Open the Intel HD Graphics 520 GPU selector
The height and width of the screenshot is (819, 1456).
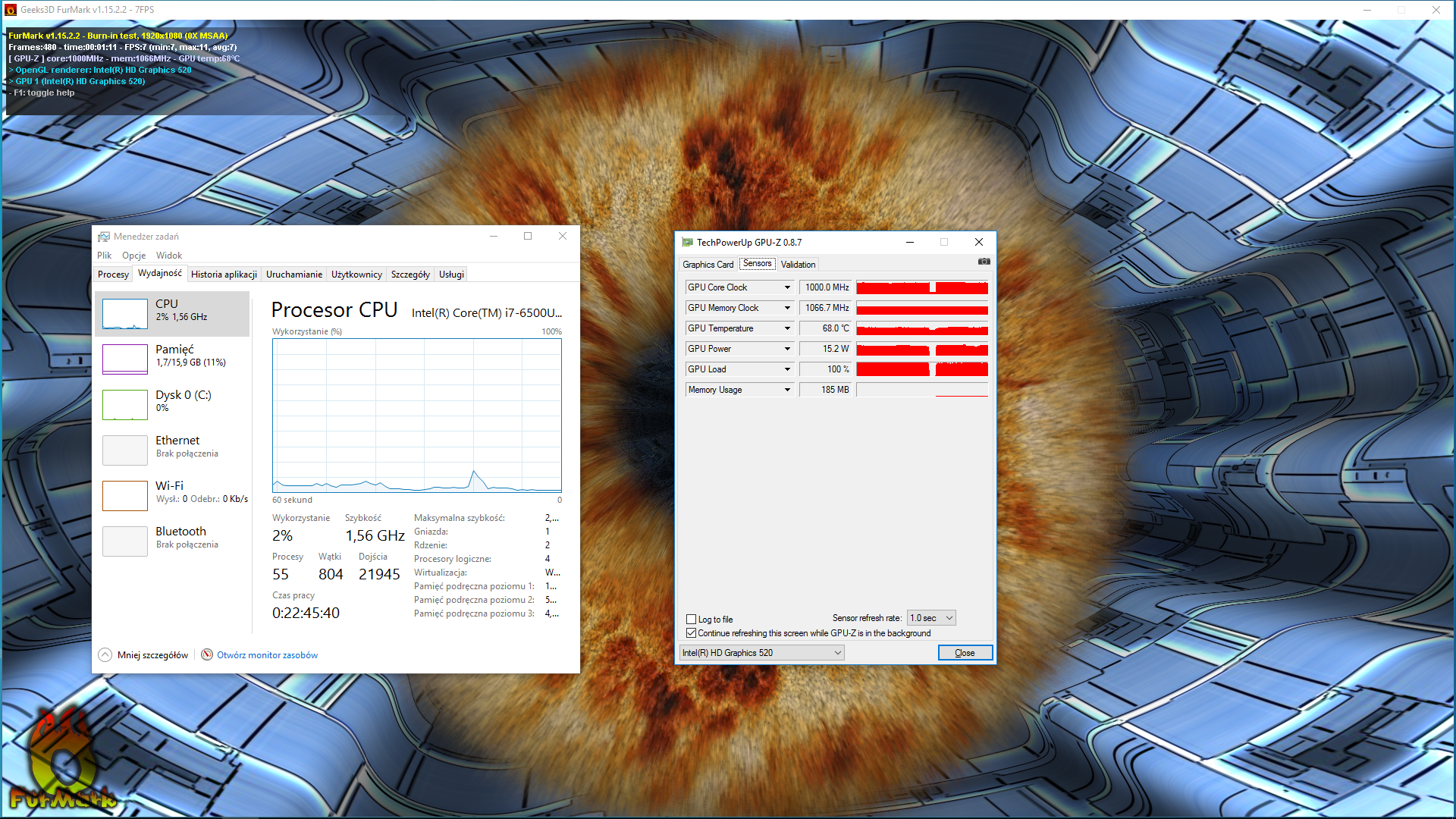point(761,653)
